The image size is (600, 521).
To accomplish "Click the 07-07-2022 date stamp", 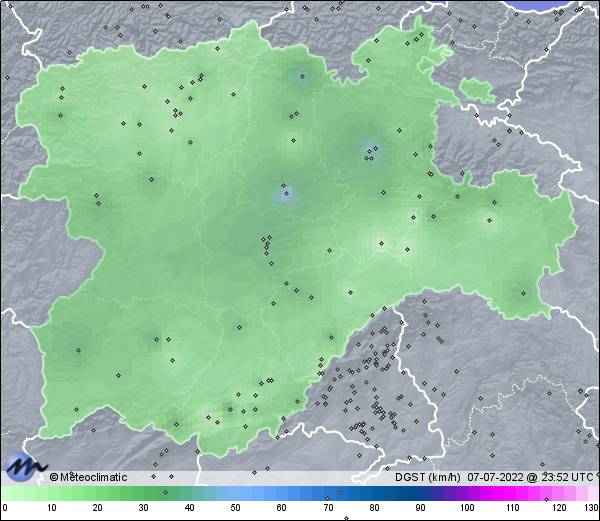I will tap(495, 477).
